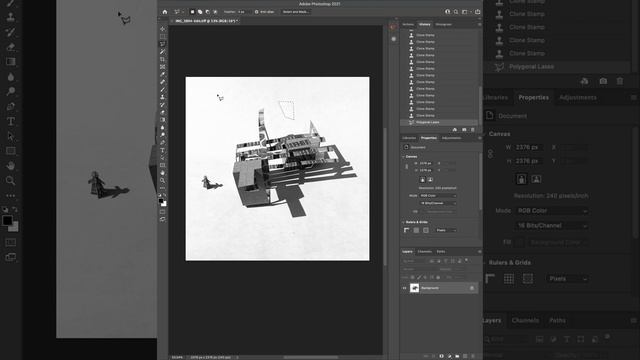The height and width of the screenshot is (360, 640).
Task: Open the History panel menu icon
Action: coord(480,24)
